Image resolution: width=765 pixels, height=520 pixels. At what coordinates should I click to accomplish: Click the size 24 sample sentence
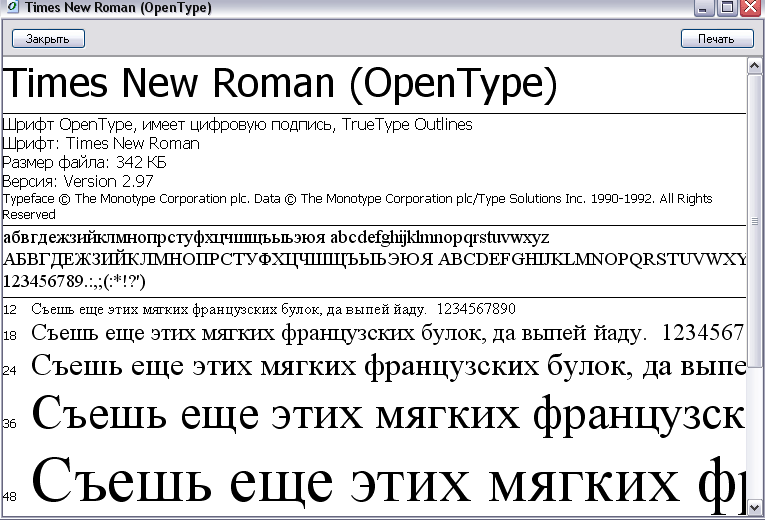pos(388,366)
